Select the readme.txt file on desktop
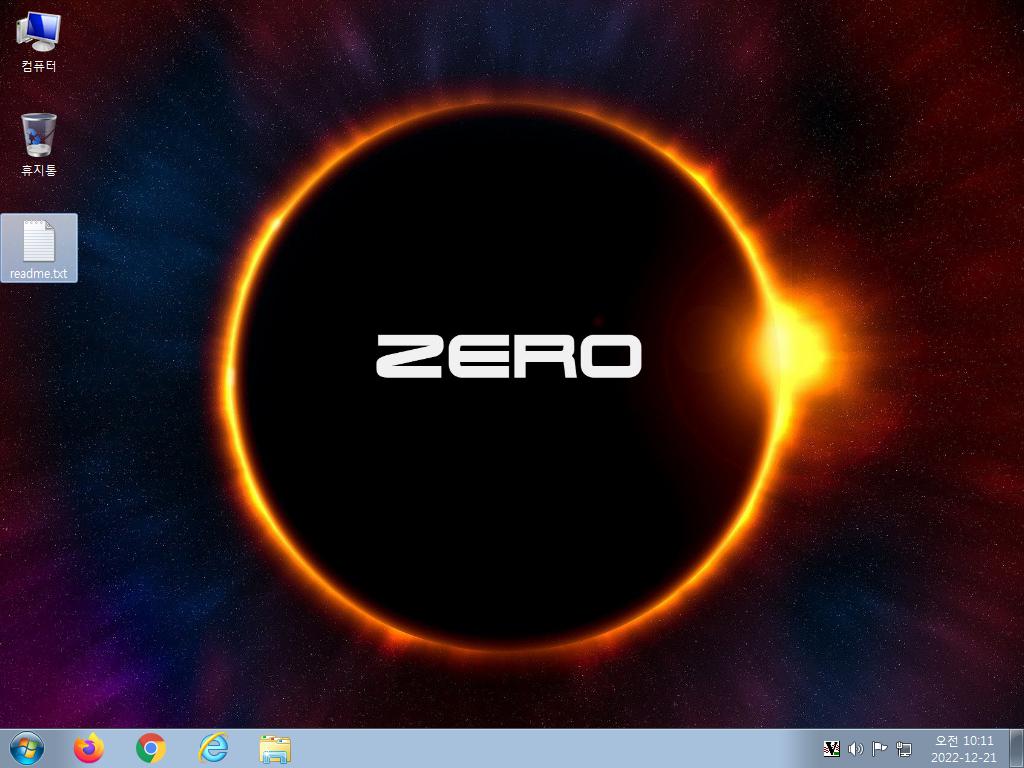The height and width of the screenshot is (768, 1024). click(39, 248)
